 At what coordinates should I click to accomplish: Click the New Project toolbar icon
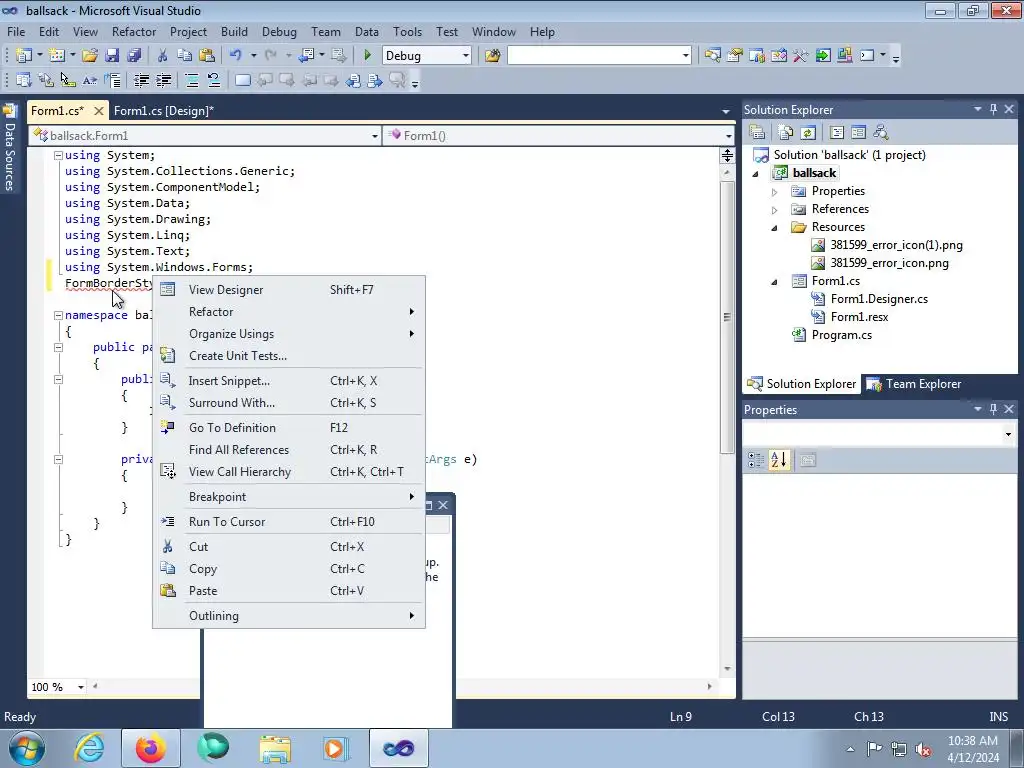pyautogui.click(x=24, y=56)
